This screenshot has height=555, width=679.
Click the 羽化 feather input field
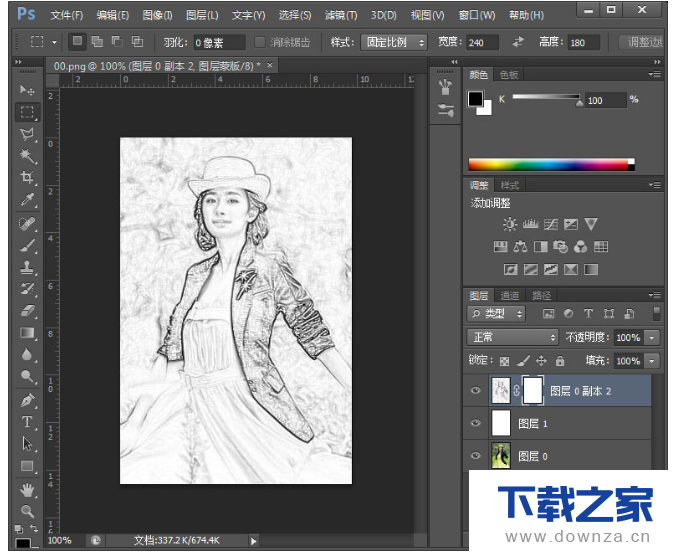(x=219, y=42)
